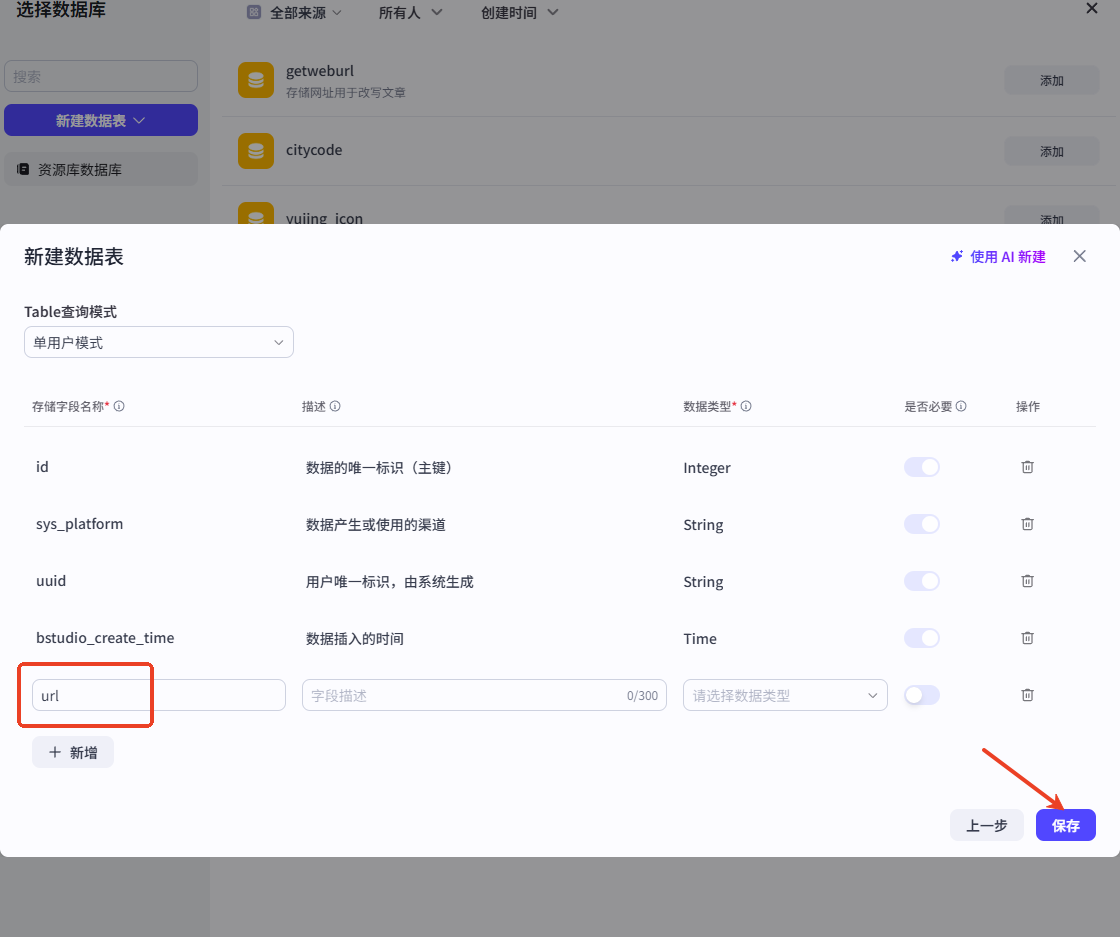This screenshot has height=937, width=1120.
Task: Click info icon next to 存储字段名称
Action: click(x=119, y=406)
